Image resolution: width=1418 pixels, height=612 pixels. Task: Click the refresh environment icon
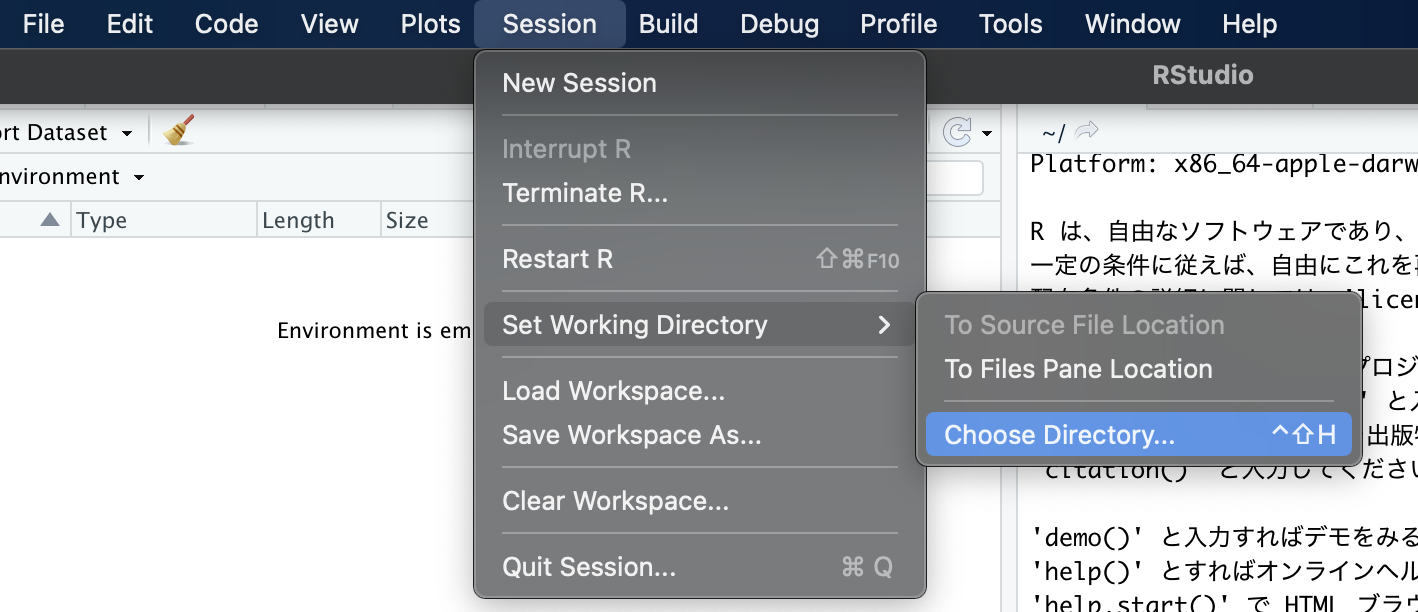click(x=957, y=132)
